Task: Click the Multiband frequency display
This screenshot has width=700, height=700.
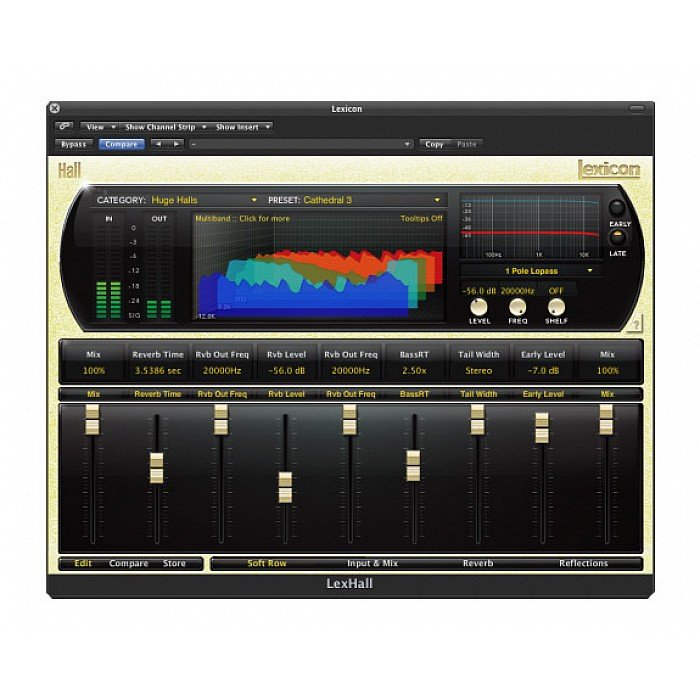Action: point(320,270)
